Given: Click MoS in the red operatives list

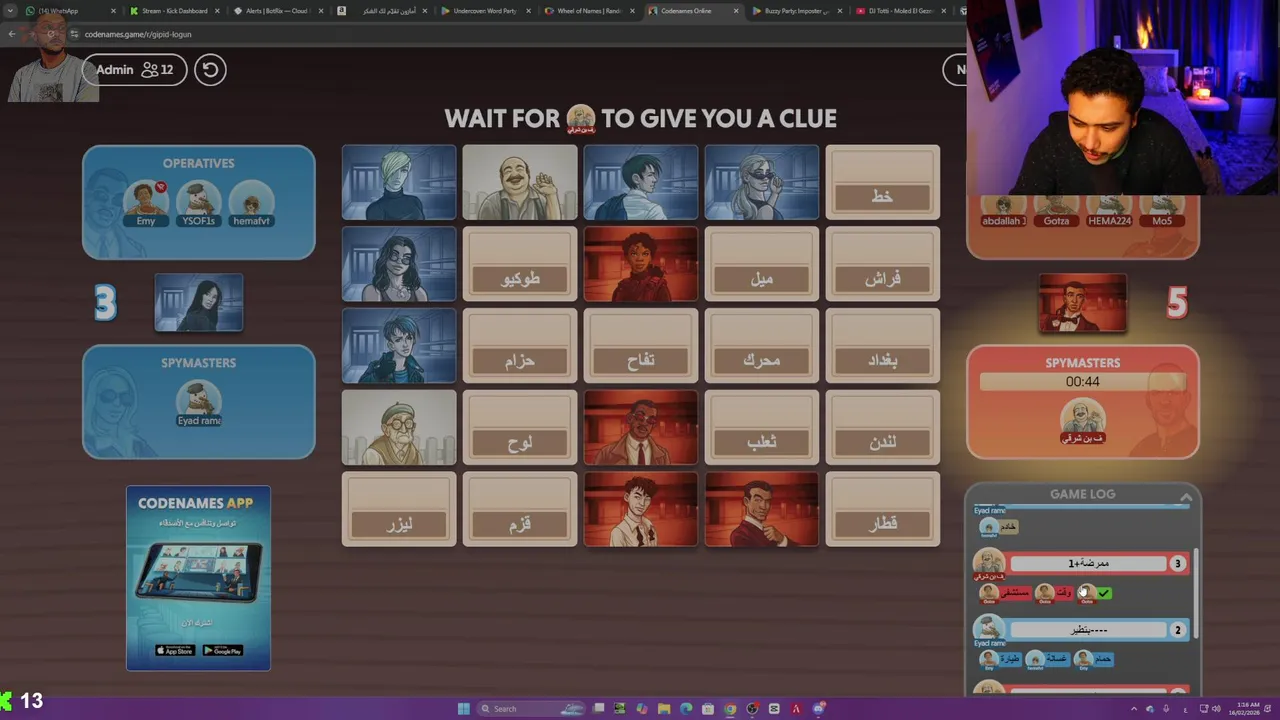Looking at the screenshot, I should tap(1162, 210).
